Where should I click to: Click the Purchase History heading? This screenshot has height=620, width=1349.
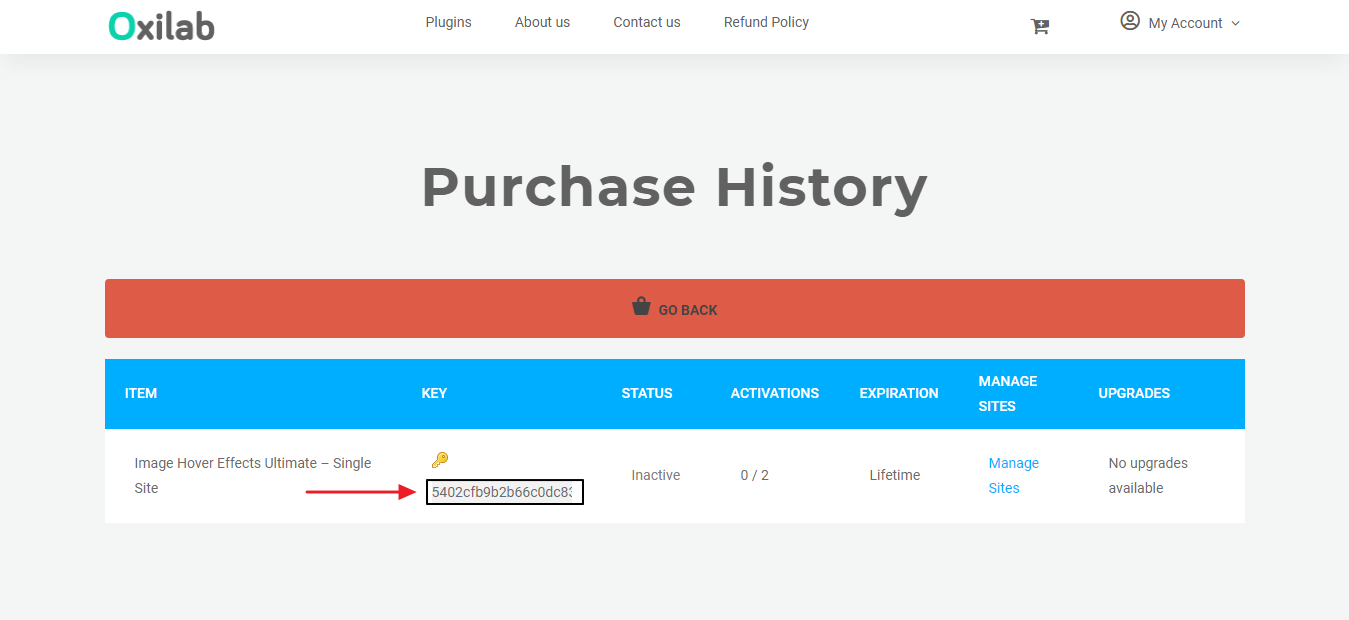pyautogui.click(x=674, y=186)
